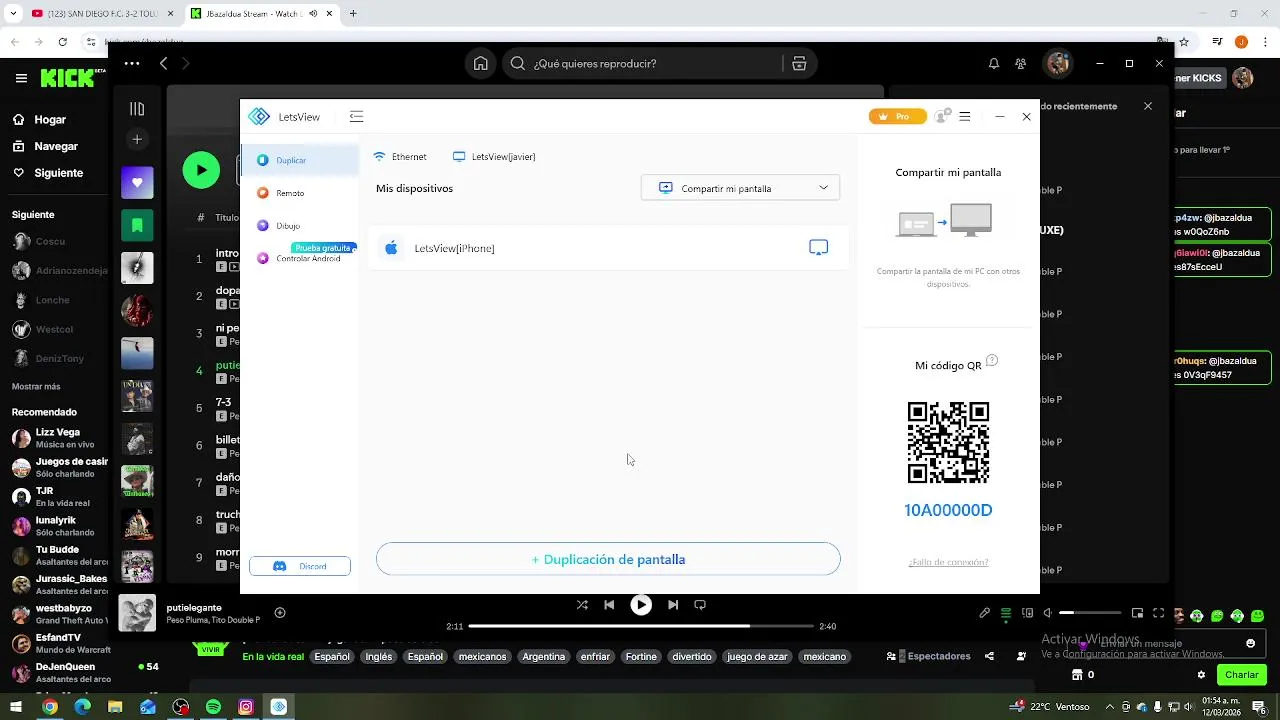Click screen mirror icon for LetsView[iPhone]

tap(818, 248)
